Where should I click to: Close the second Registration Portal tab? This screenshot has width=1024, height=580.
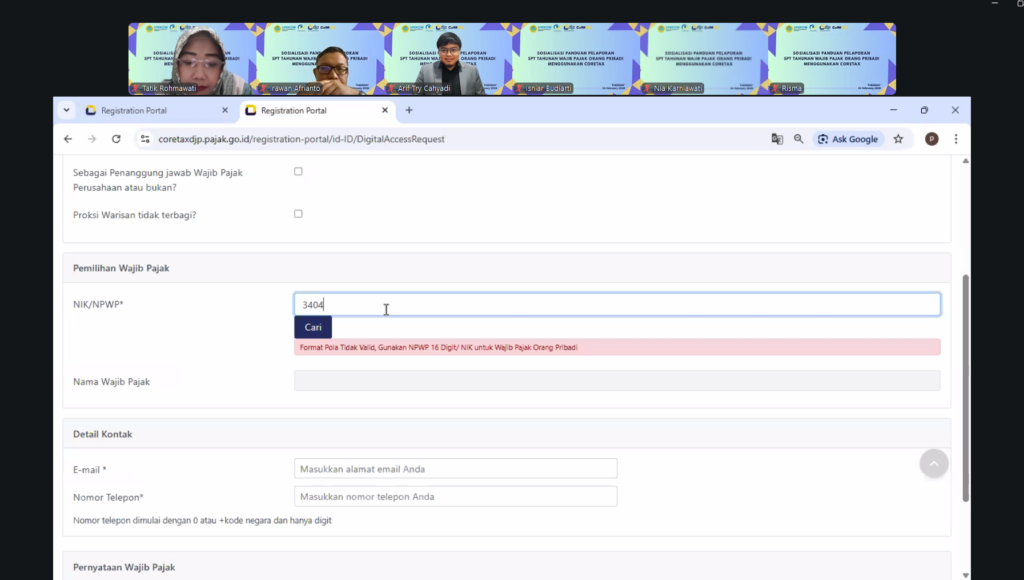pos(385,110)
